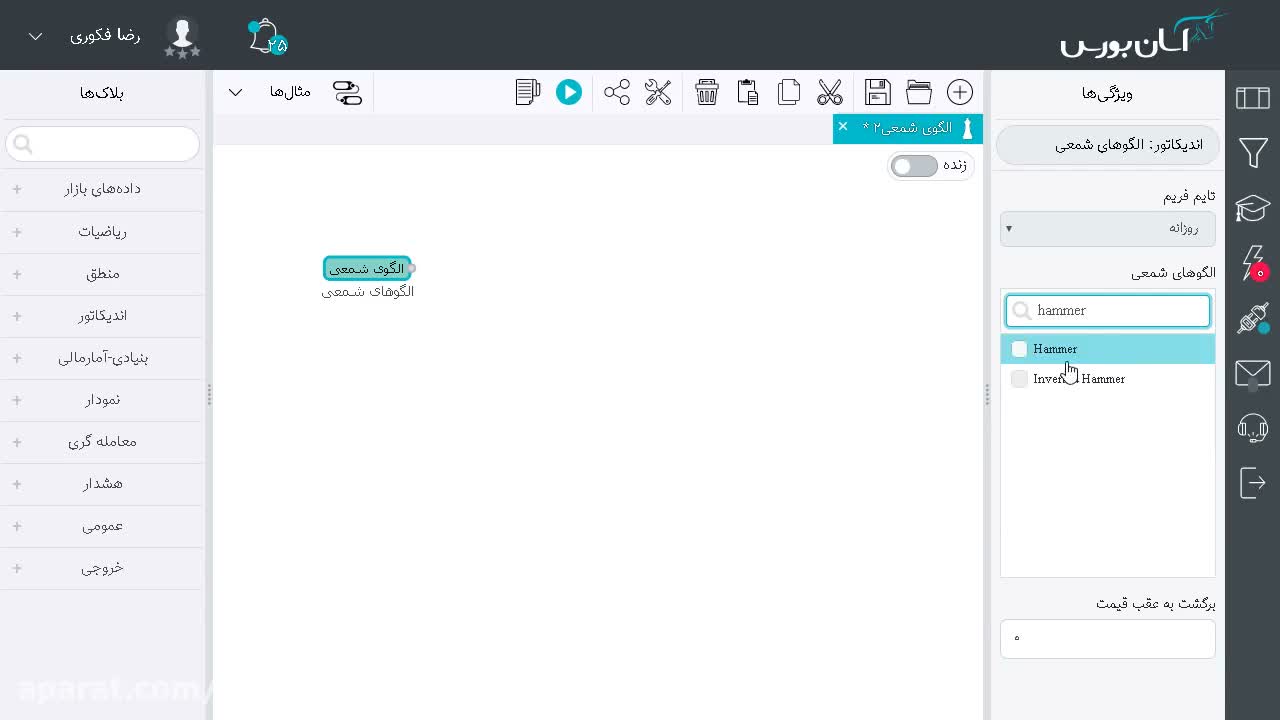Open the folder icon in the toolbar
Viewport: 1280px width, 720px height.
(919, 92)
